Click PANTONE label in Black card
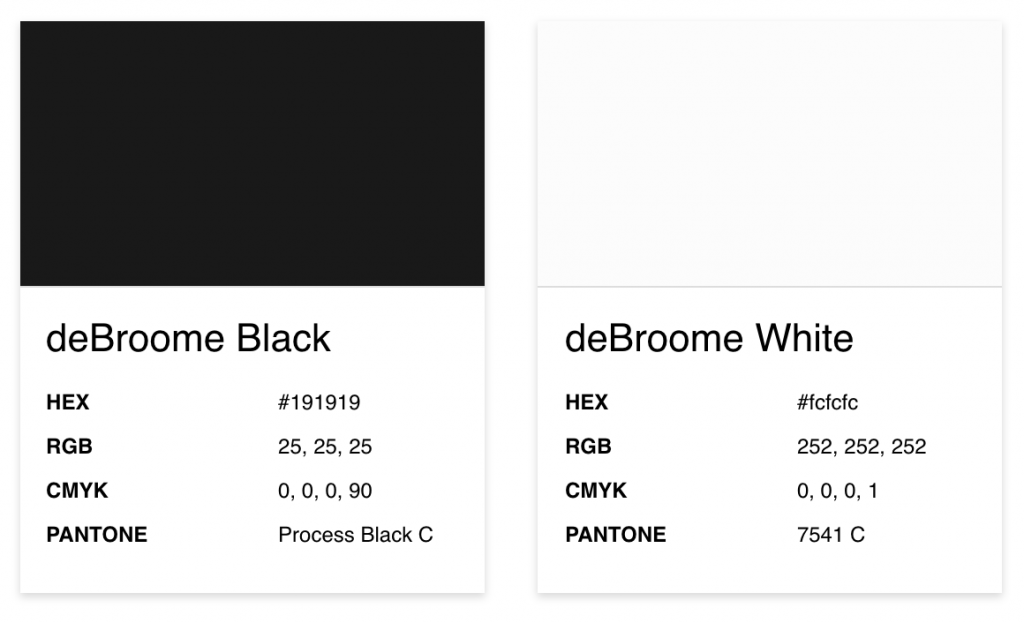Screen dimensions: 1024x623 click(97, 535)
